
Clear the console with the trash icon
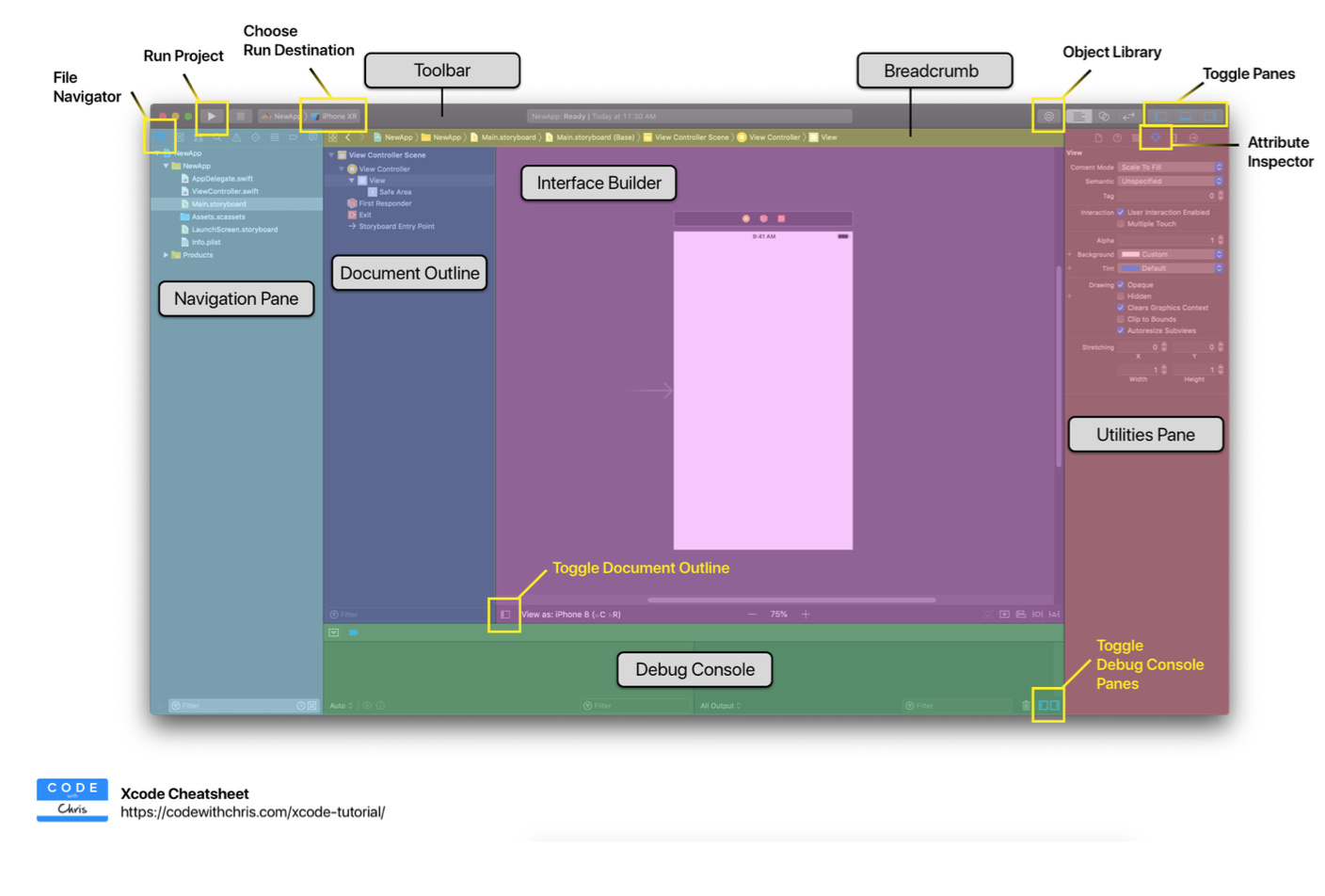1026,705
